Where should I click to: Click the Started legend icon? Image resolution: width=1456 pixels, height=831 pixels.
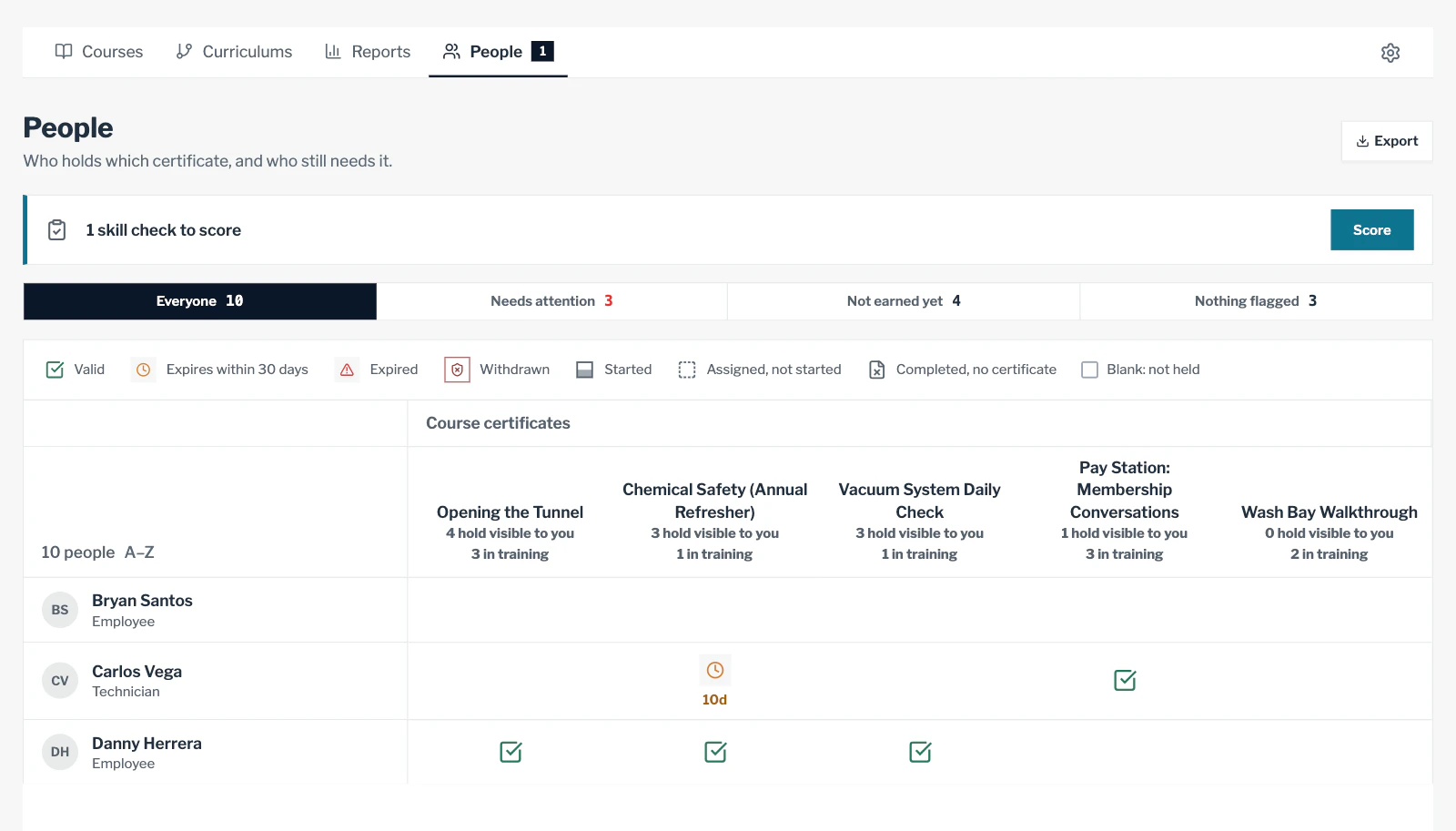584,370
